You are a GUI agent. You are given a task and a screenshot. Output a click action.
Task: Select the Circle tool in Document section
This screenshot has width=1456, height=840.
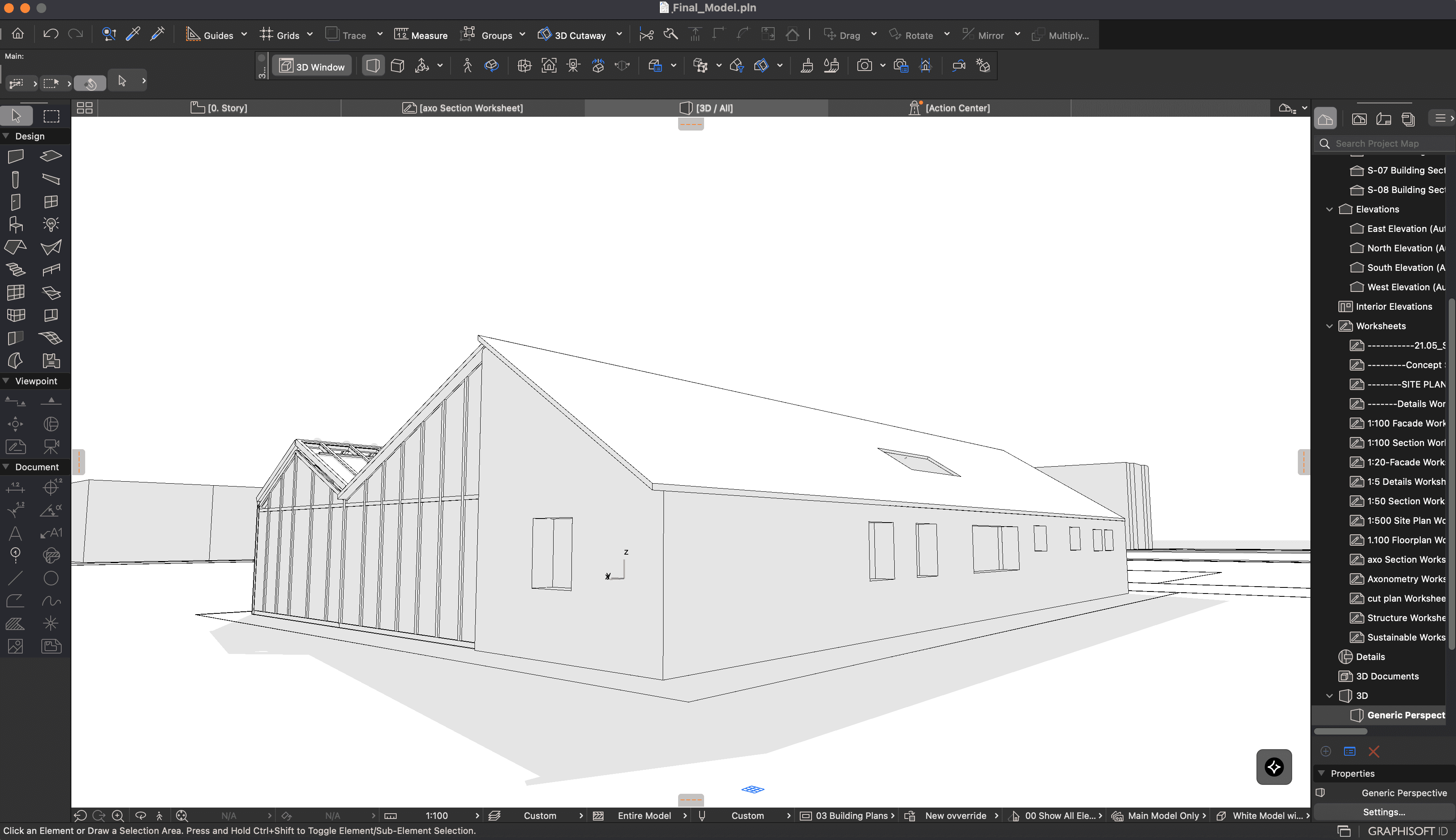pos(51,578)
